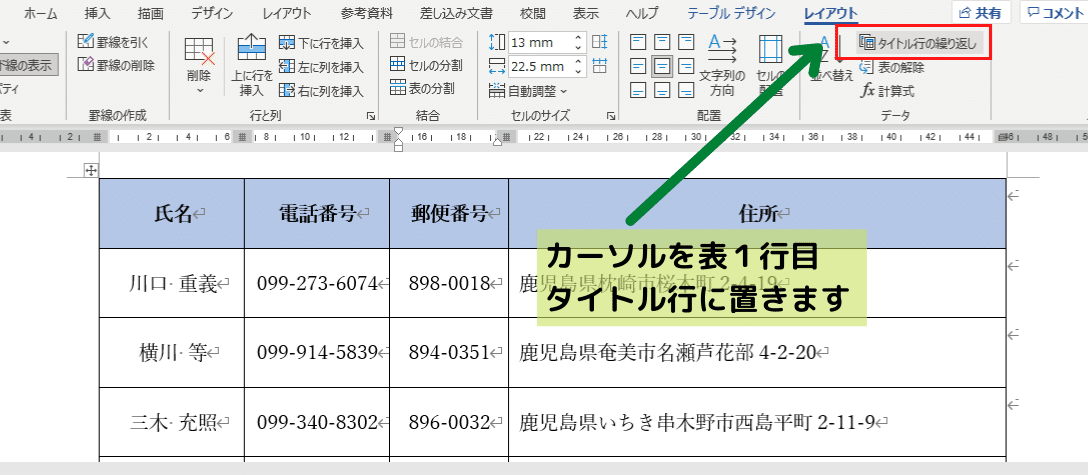Click the table move handle icon
1088x475 pixels.
(x=90, y=170)
